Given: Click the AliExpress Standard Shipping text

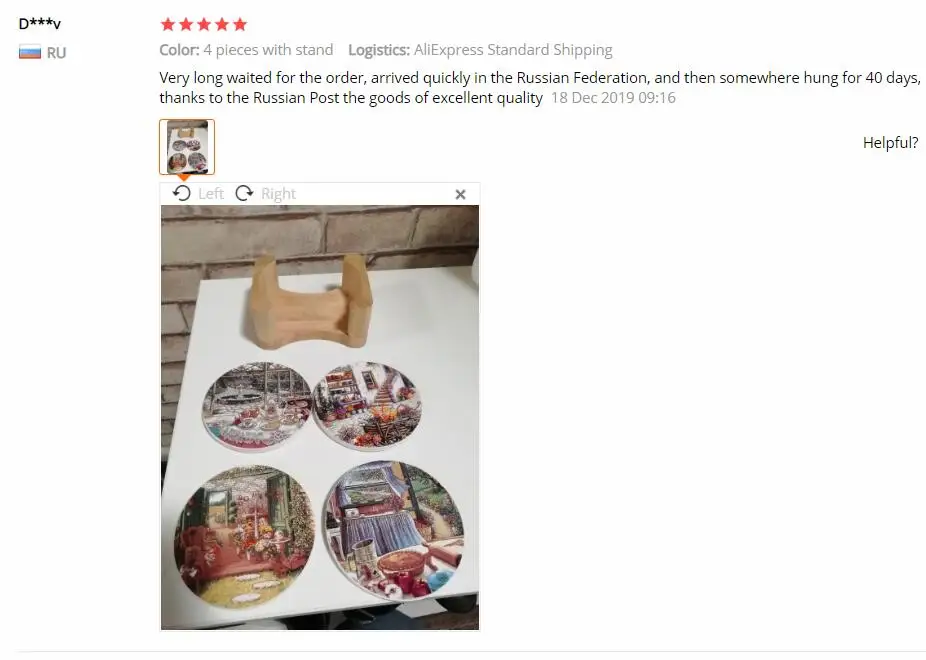Looking at the screenshot, I should point(513,50).
